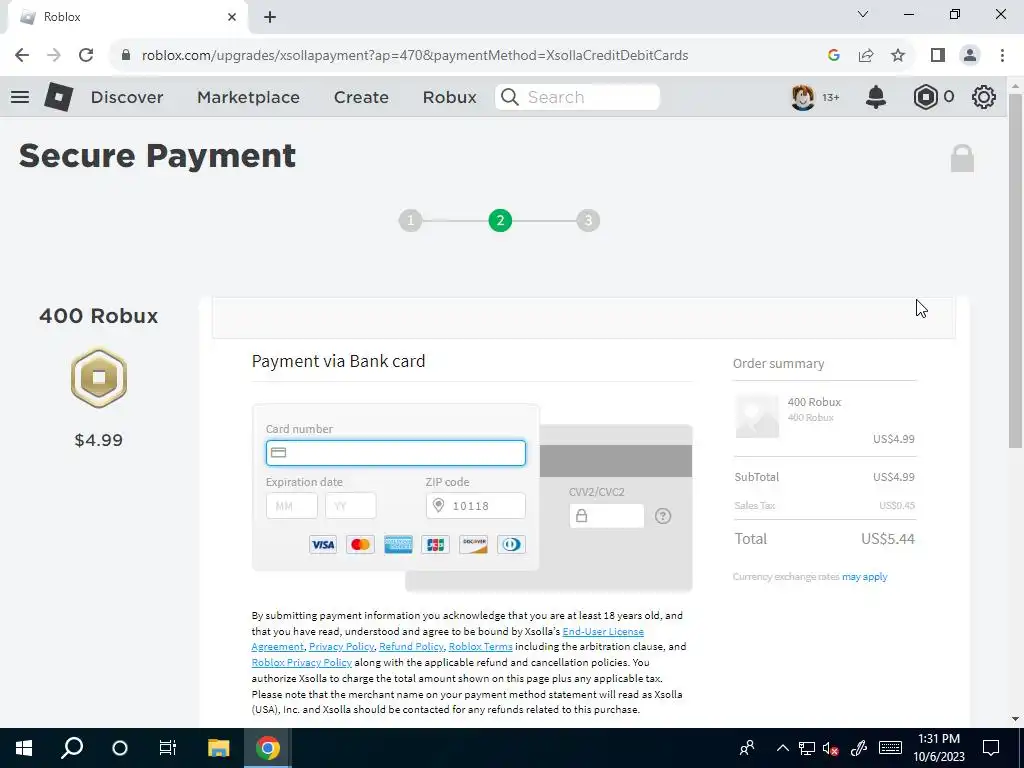The width and height of the screenshot is (1024, 768).
Task: Open the Windows Start menu
Action: (24, 748)
